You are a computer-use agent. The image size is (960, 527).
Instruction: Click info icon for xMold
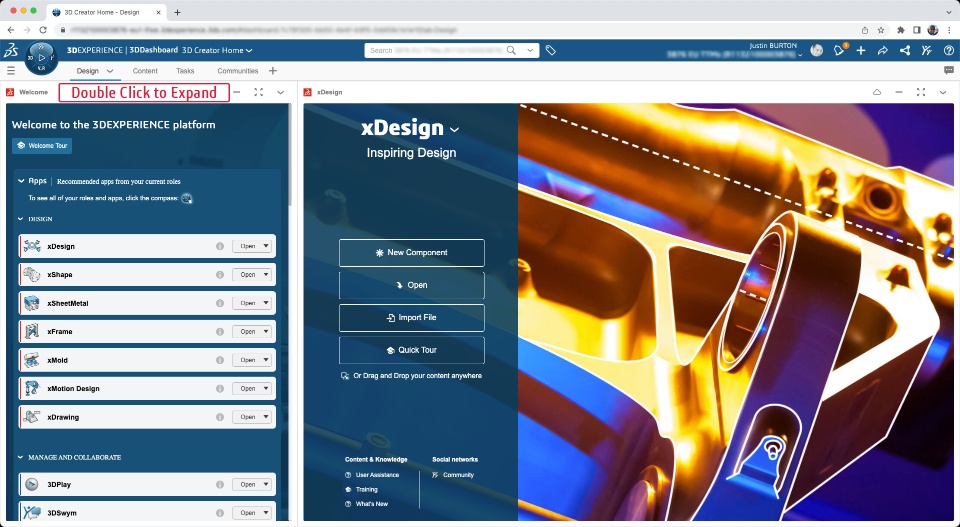(220, 360)
